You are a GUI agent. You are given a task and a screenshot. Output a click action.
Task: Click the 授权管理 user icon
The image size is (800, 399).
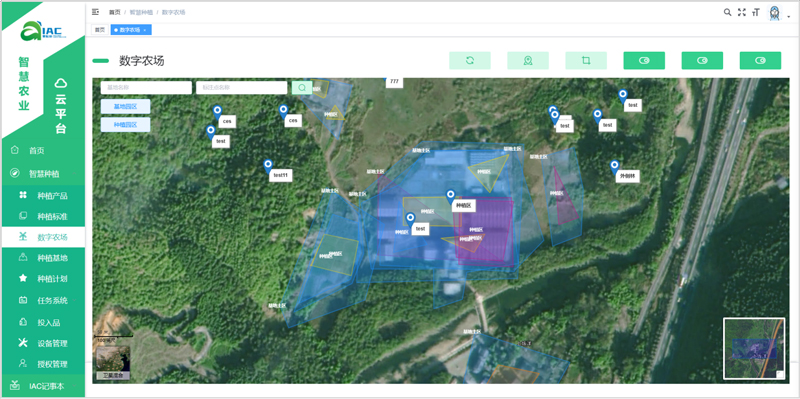pyautogui.click(x=23, y=364)
